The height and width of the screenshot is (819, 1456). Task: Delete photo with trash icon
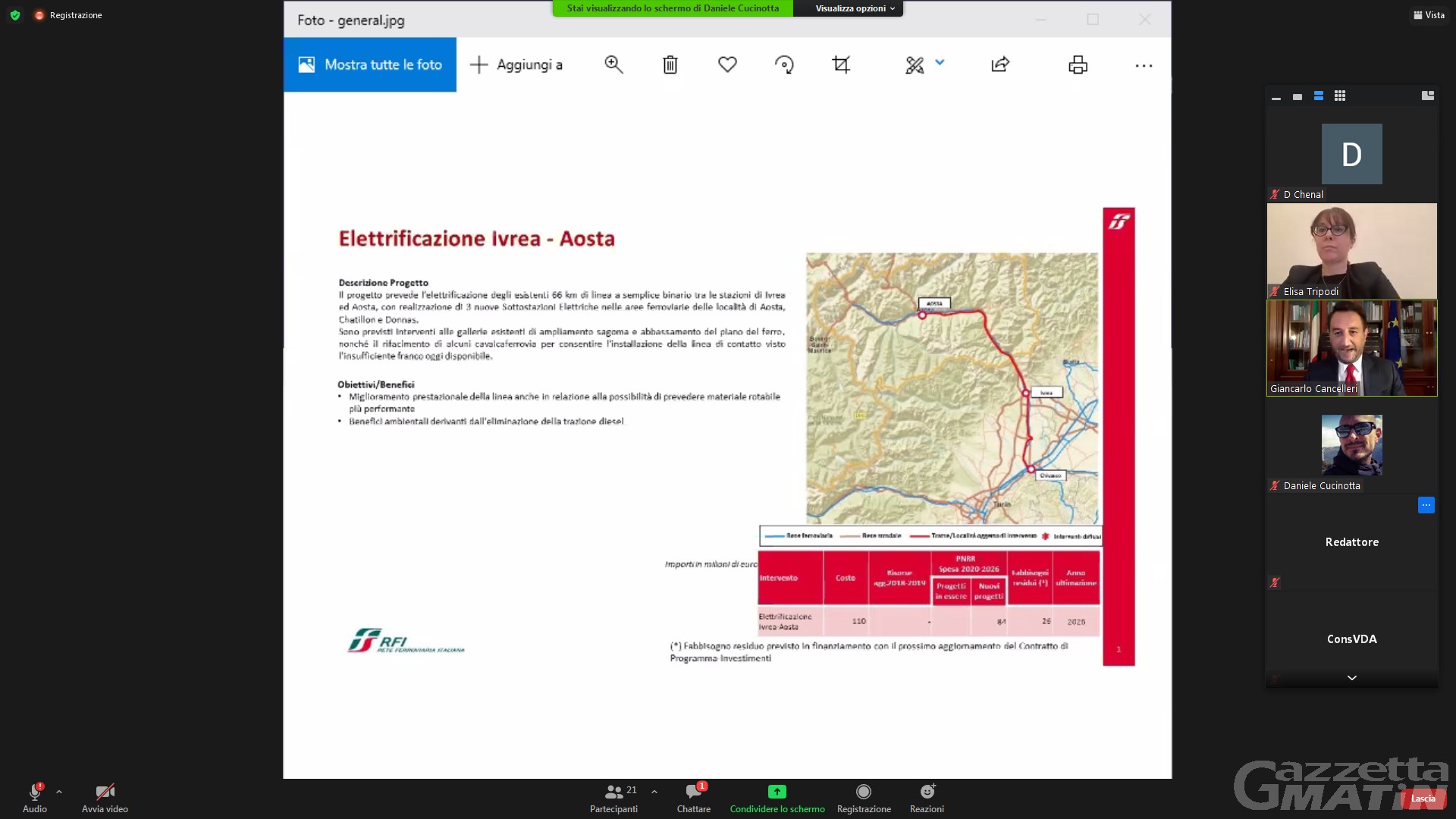coord(670,64)
